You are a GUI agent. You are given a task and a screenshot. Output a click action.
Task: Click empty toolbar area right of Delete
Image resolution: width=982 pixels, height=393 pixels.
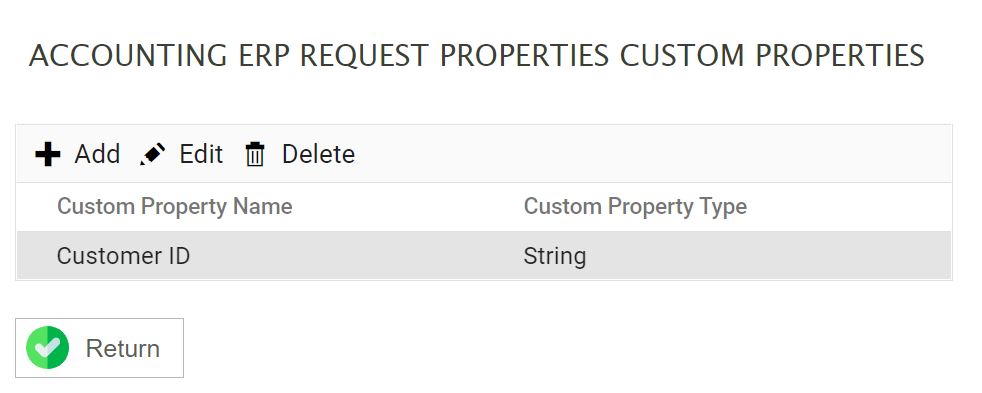pos(651,154)
